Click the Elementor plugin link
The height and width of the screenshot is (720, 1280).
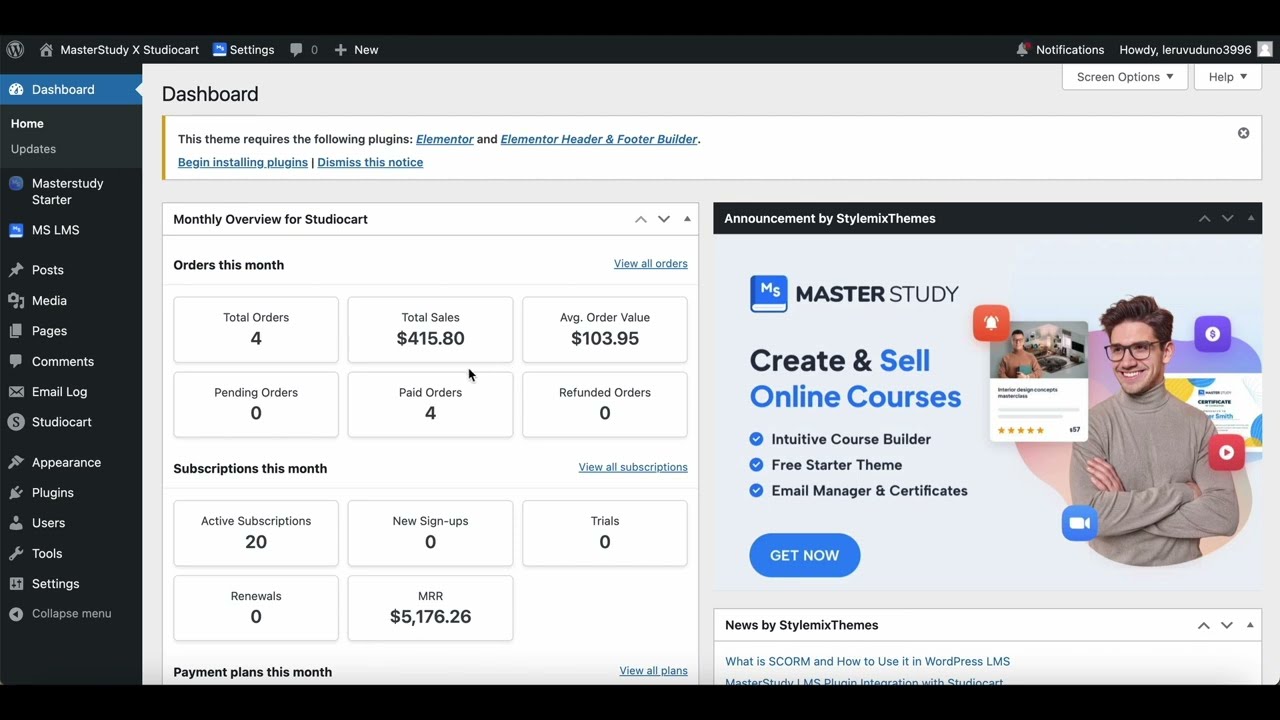pyautogui.click(x=445, y=139)
